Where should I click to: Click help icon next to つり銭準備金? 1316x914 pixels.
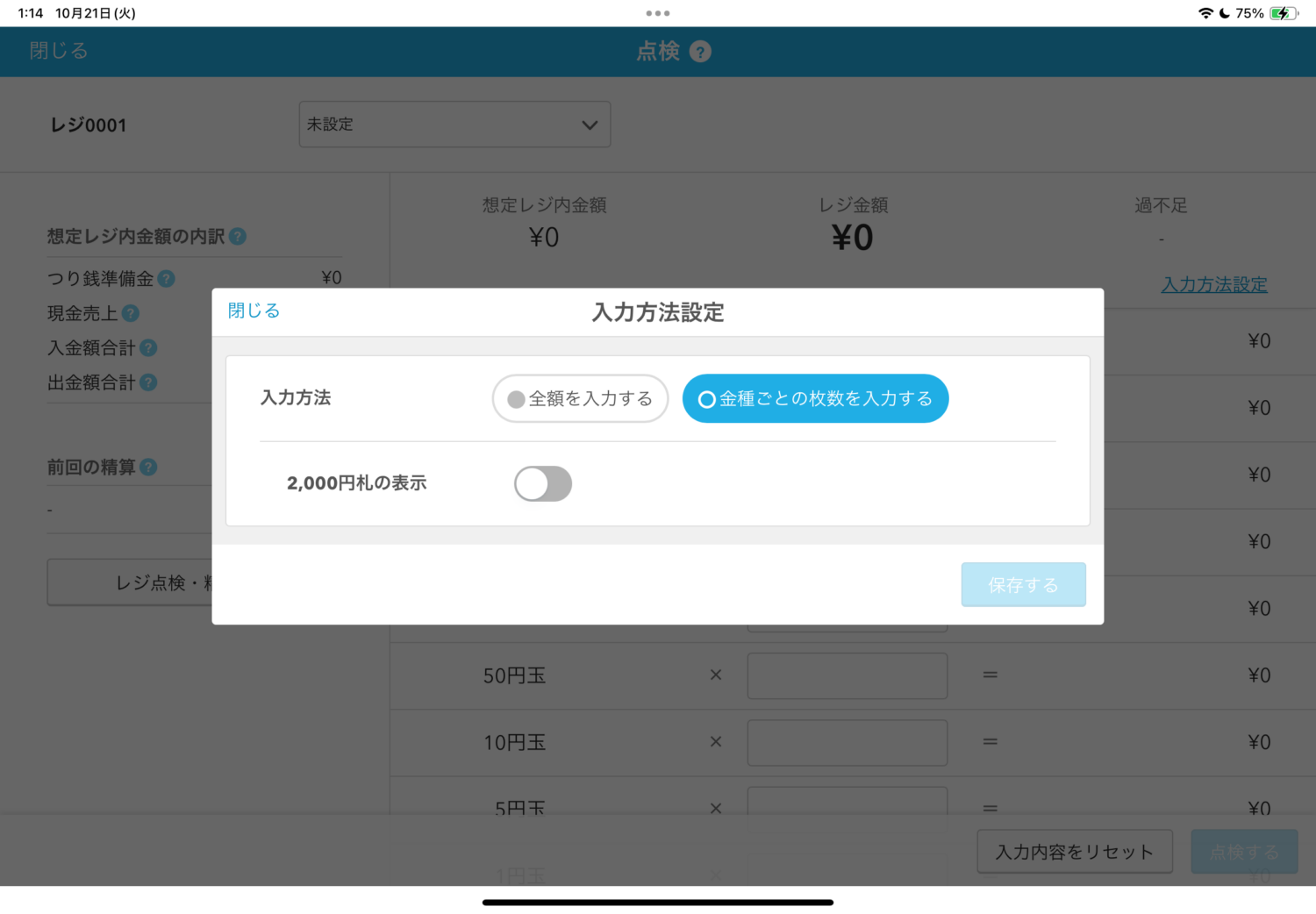coord(167,279)
